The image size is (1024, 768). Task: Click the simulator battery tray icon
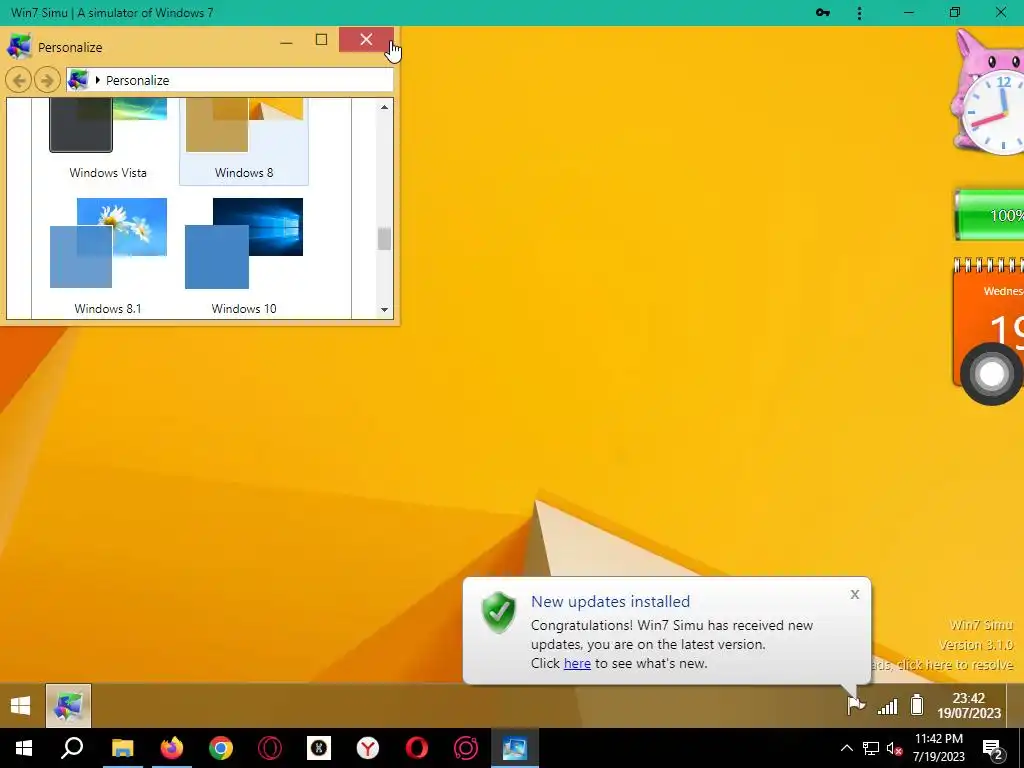917,705
